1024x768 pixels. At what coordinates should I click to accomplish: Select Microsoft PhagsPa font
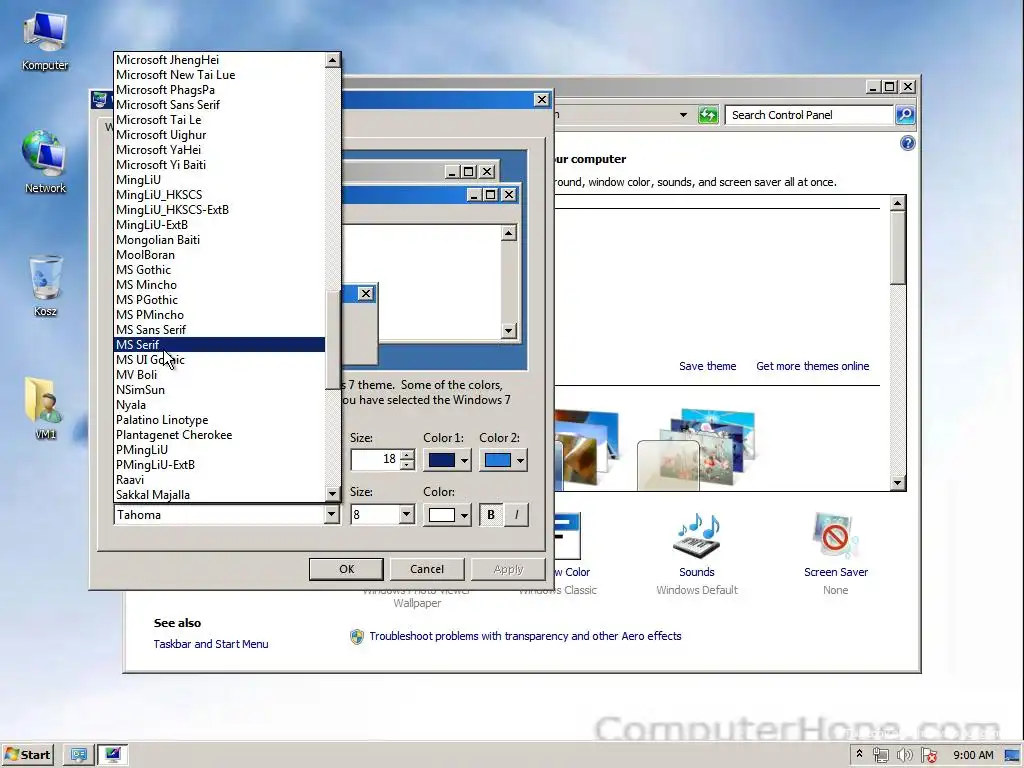pos(219,90)
